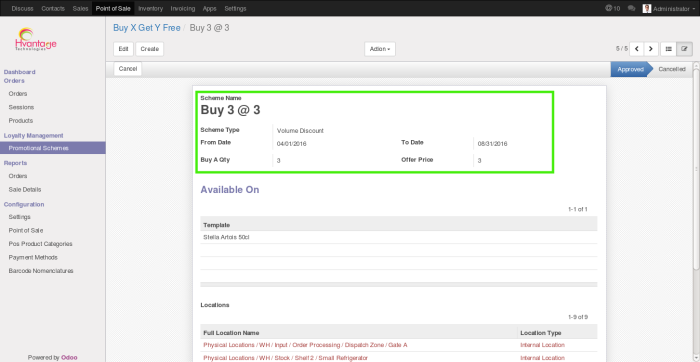Open the Shelf 2 / Small Refrigerator location
The width and height of the screenshot is (700, 362).
[x=285, y=358]
